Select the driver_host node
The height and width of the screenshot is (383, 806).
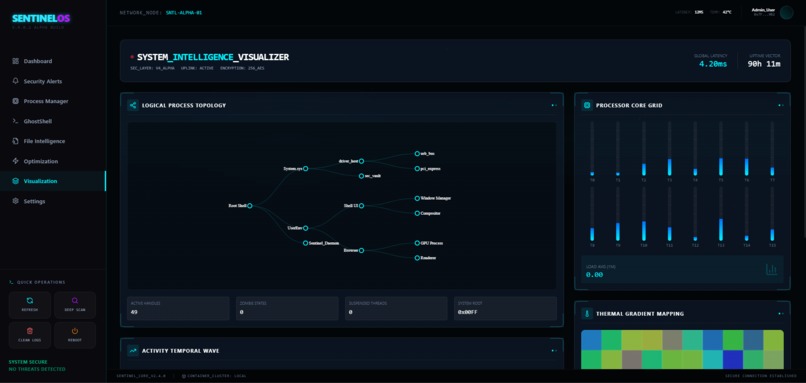pyautogui.click(x=361, y=161)
